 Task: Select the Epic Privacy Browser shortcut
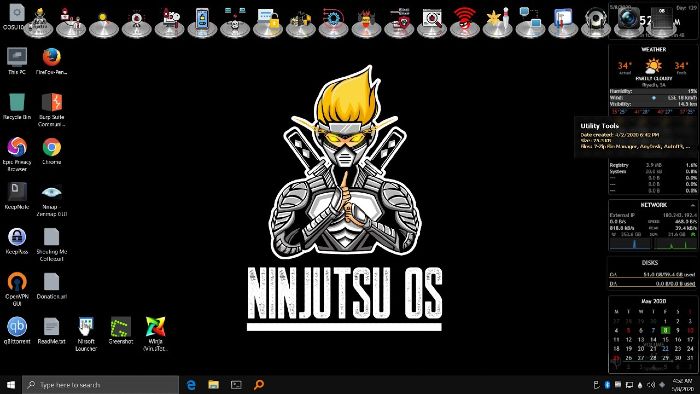pos(17,154)
